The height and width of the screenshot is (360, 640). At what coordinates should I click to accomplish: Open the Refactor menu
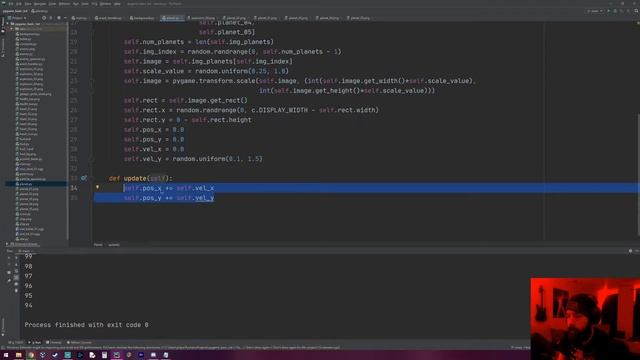click(x=64, y=4)
